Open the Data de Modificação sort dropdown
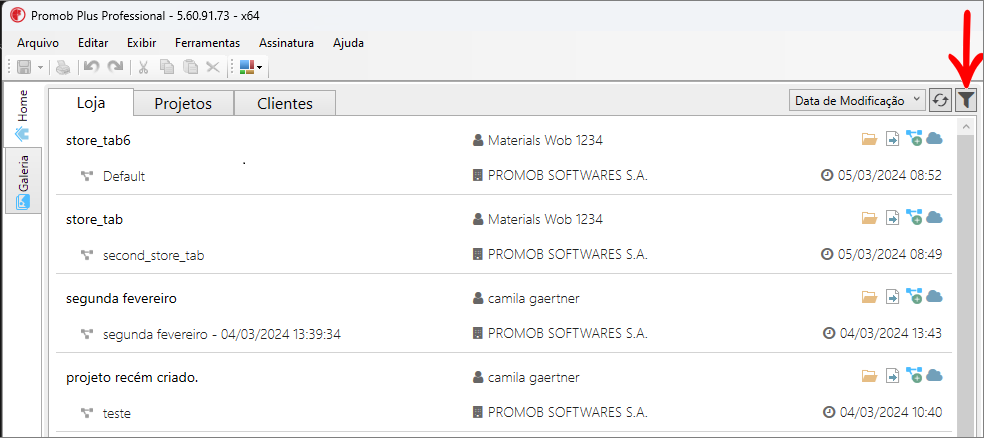The image size is (984, 438). click(x=857, y=100)
